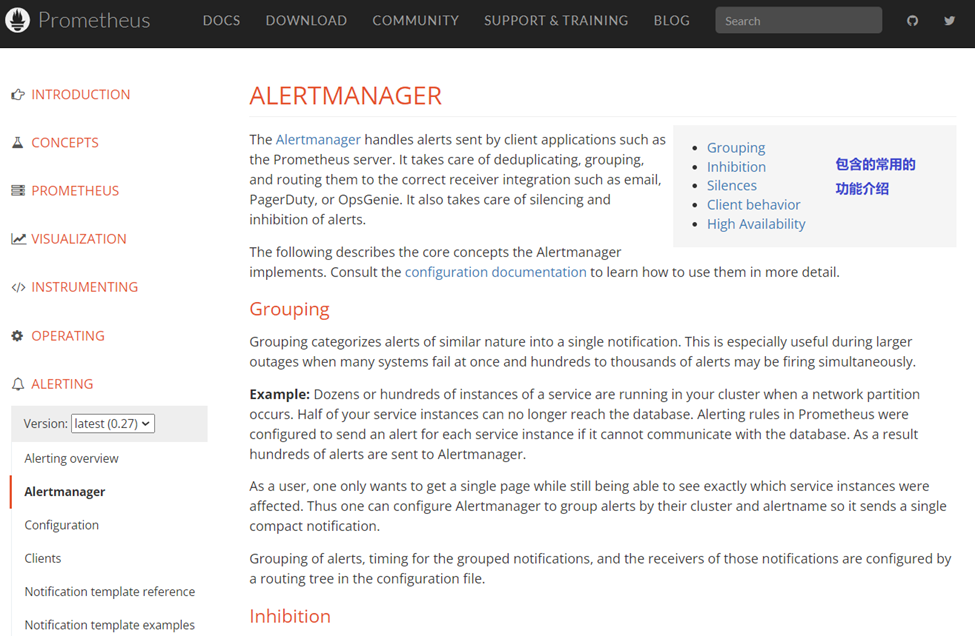Click the Inhibition section heading
This screenshot has width=975, height=636.
290,616
